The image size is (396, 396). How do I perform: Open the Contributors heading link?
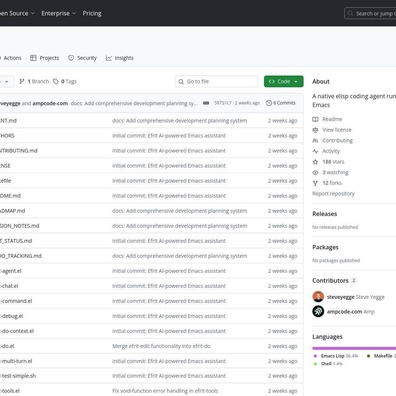point(330,281)
